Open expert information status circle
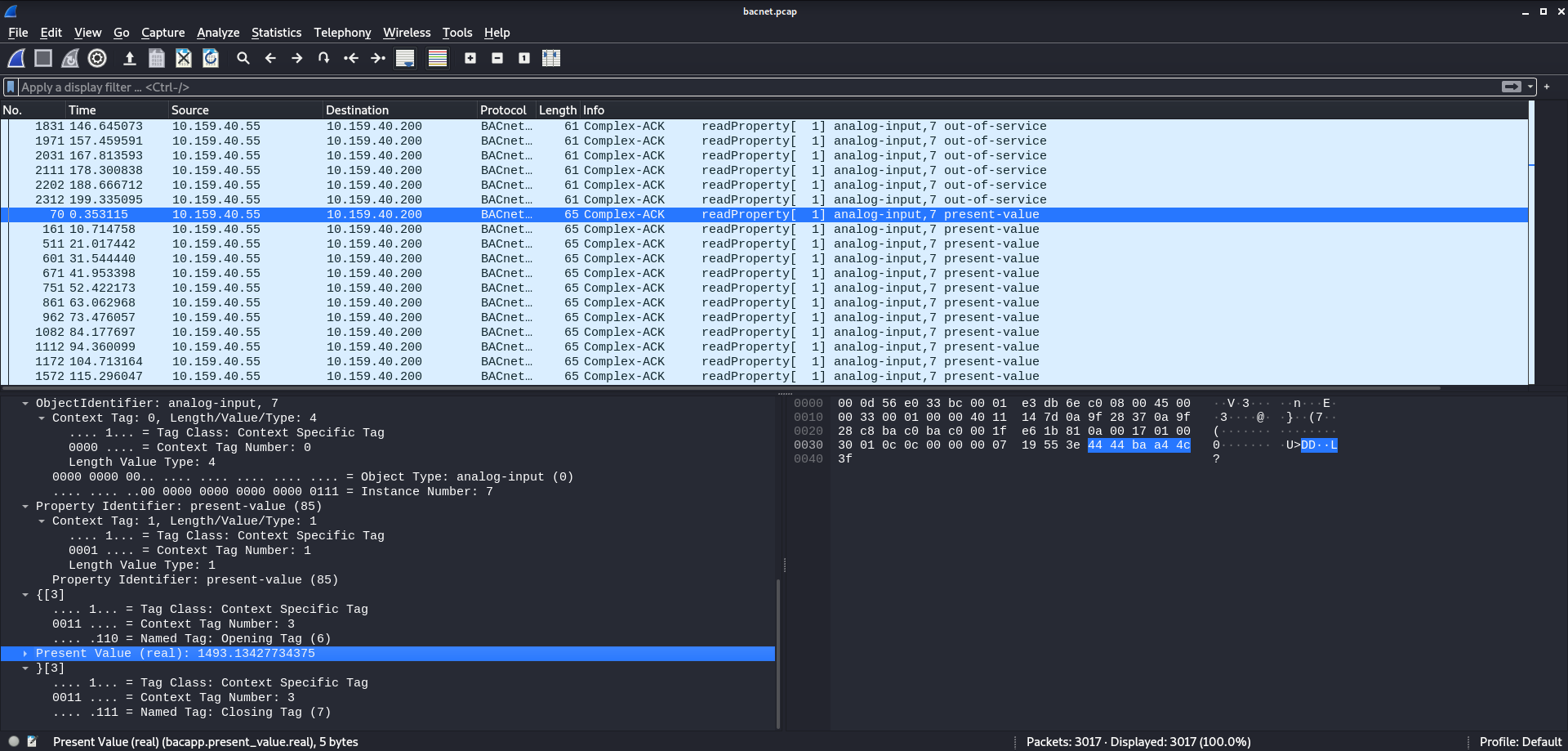The image size is (1568, 751). pos(14,741)
